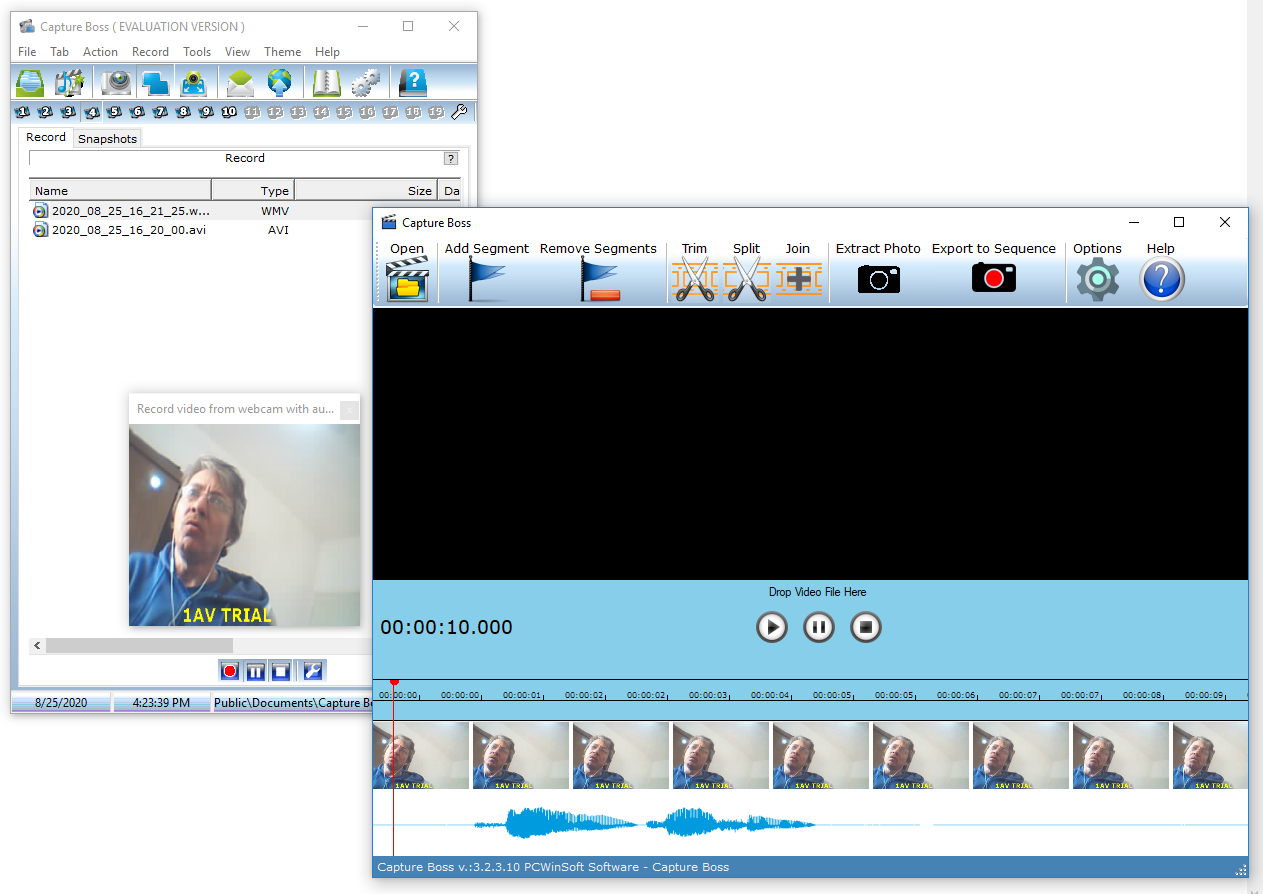Open a video with the Open clapperboard icon

407,280
